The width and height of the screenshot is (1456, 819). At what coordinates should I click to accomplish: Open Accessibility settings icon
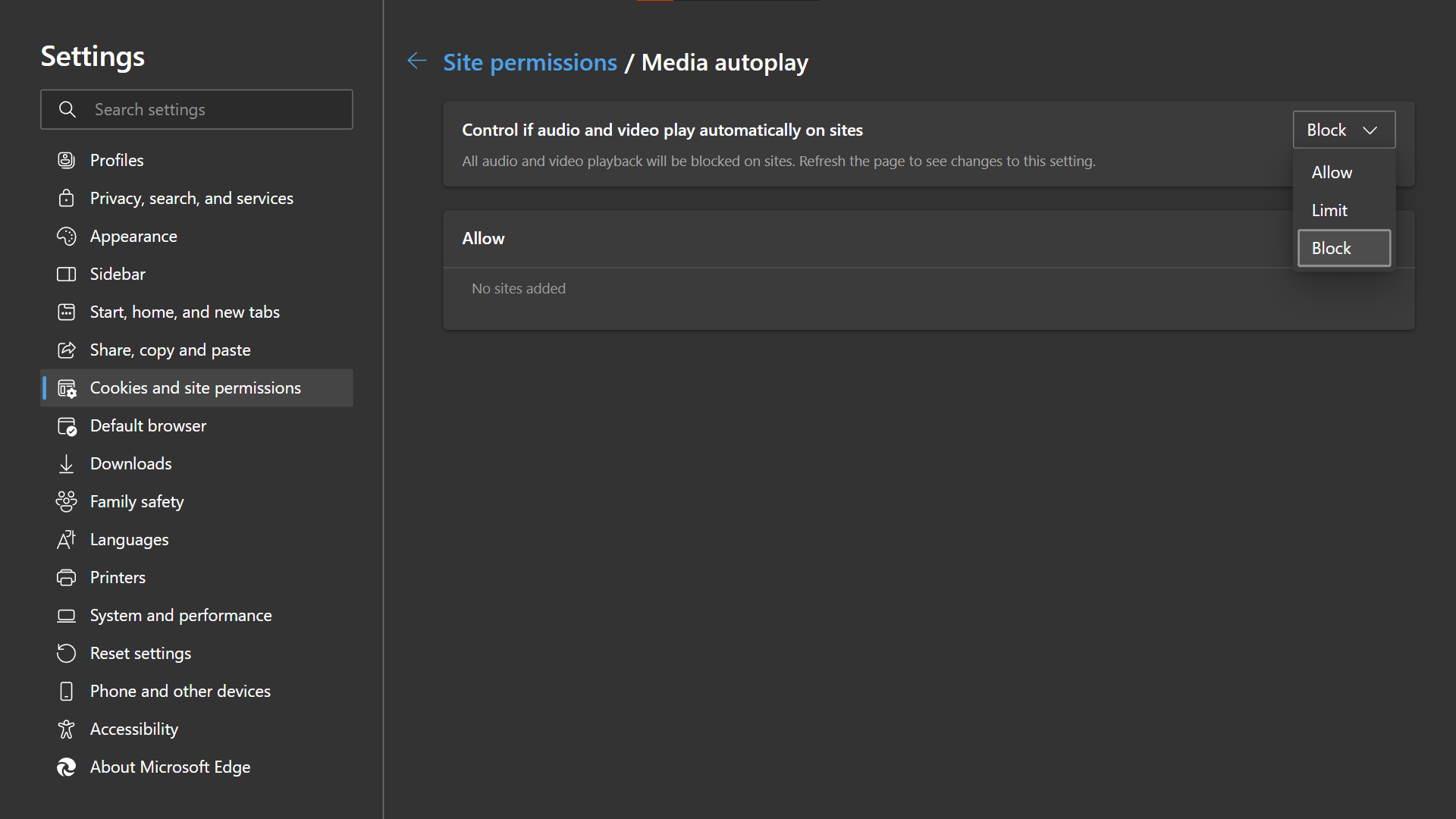(x=67, y=729)
